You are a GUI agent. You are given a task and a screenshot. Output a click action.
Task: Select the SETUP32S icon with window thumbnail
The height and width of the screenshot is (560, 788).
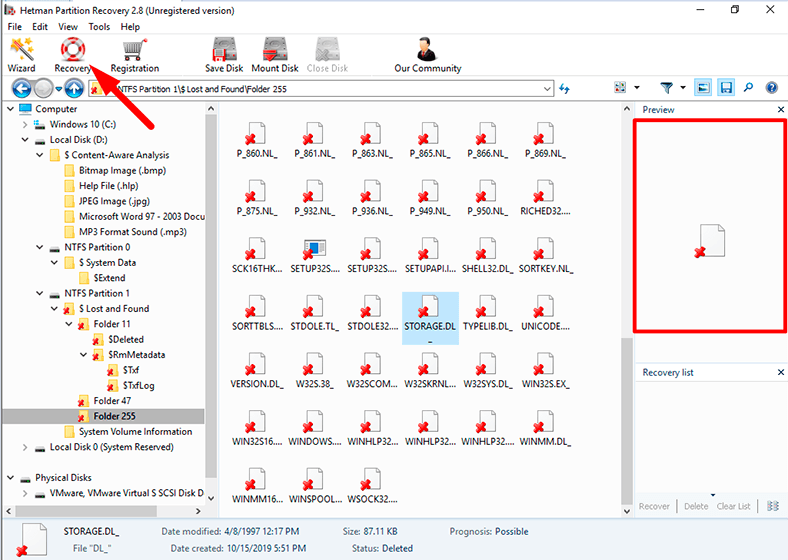click(315, 255)
